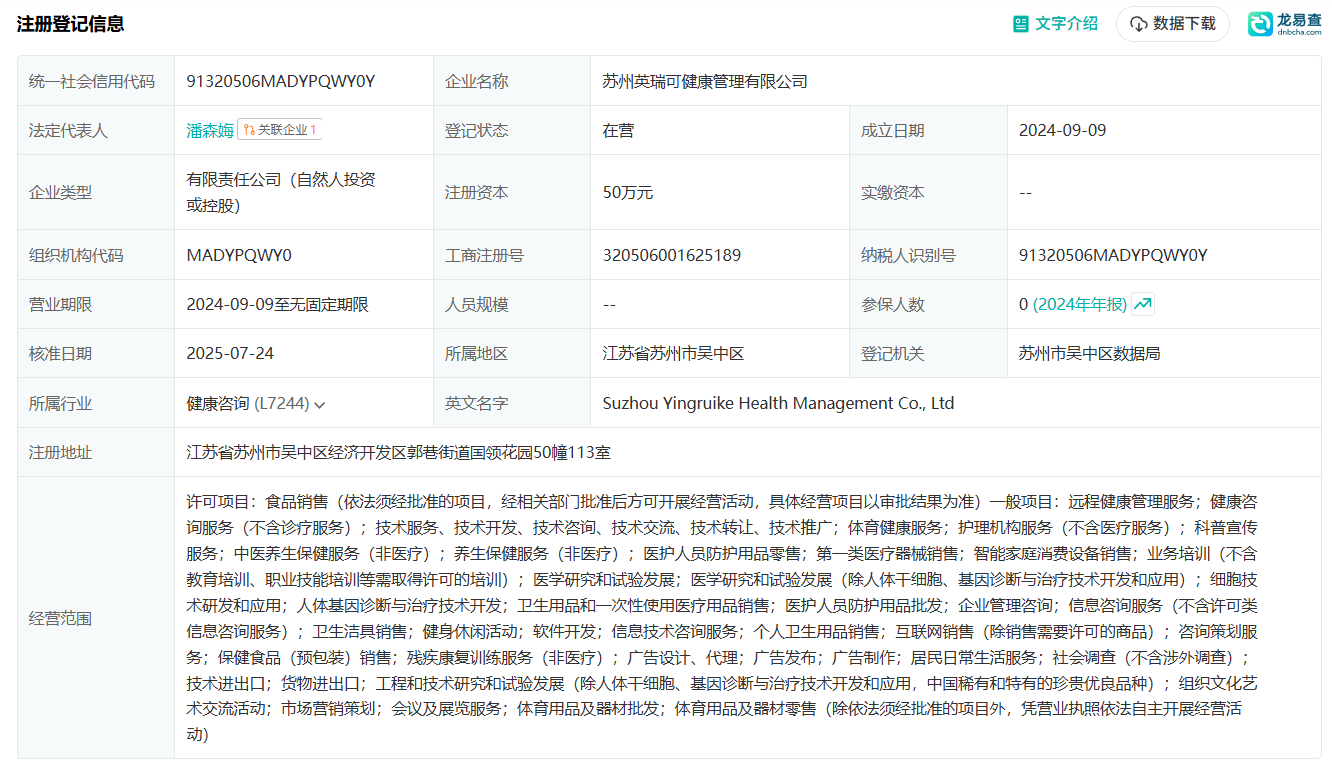The height and width of the screenshot is (765, 1332).
Task: Click the trend chart icon beside 年报
Action: (1143, 304)
